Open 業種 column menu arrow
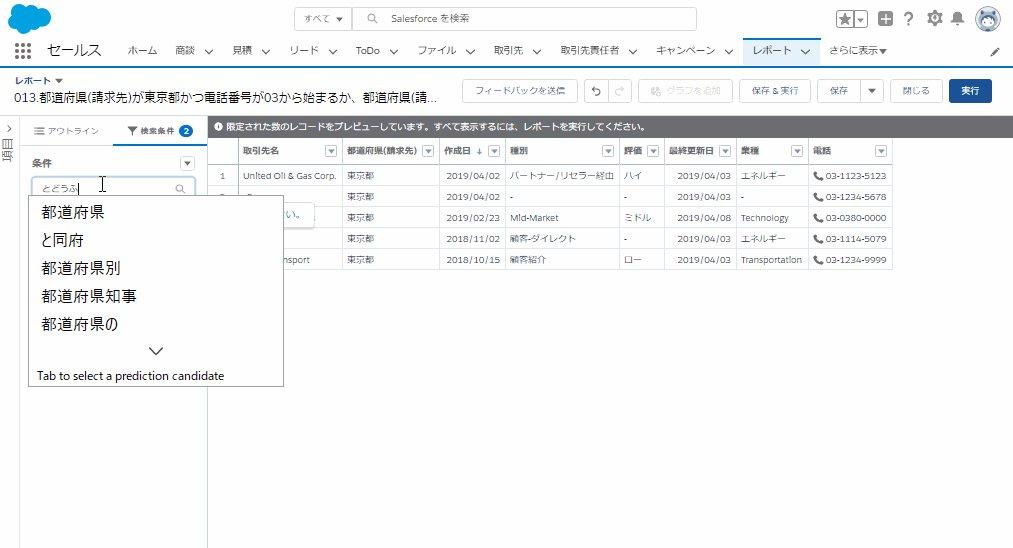This screenshot has width=1013, height=548. [797, 151]
